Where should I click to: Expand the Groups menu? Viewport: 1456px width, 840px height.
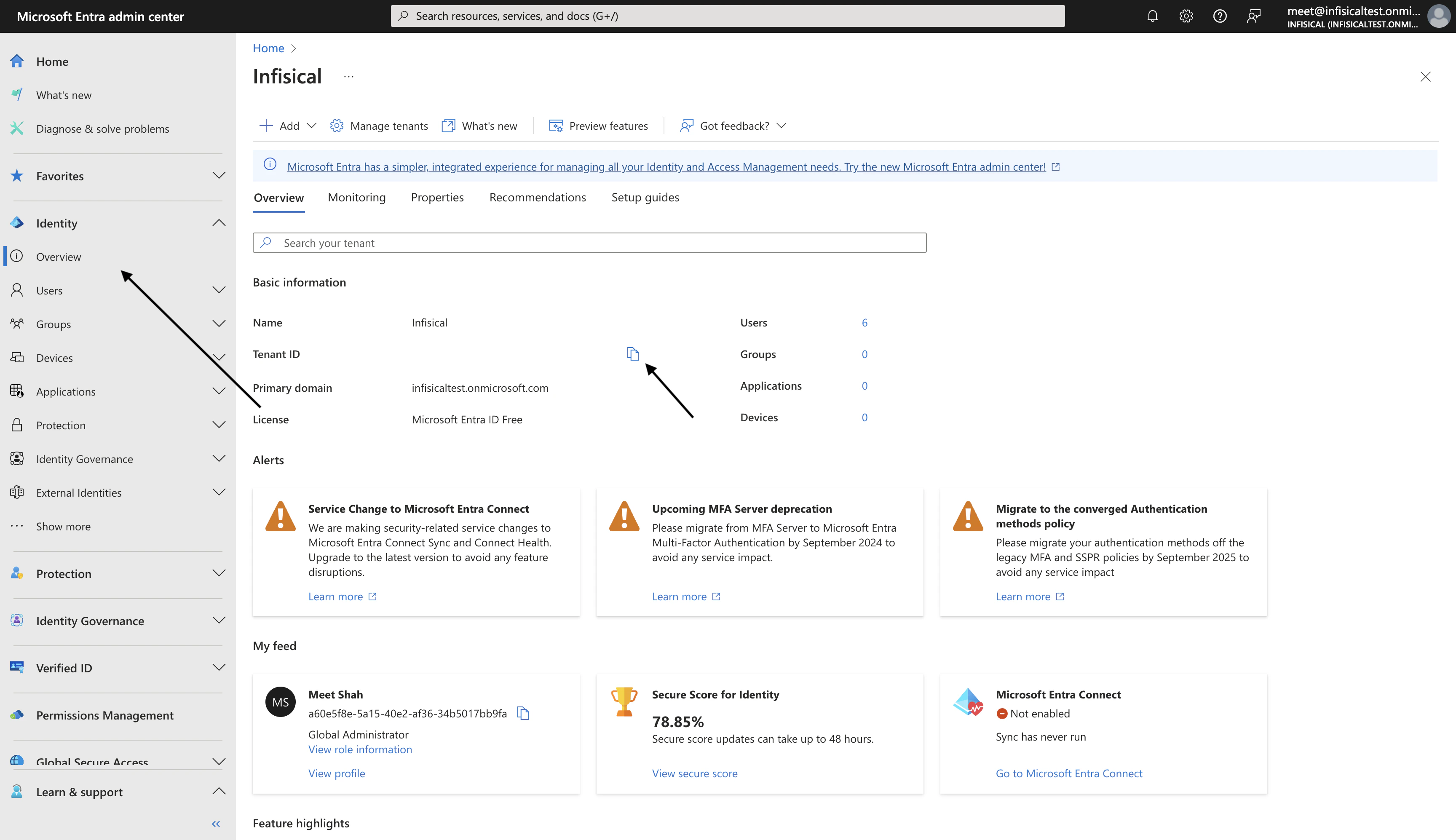click(218, 323)
